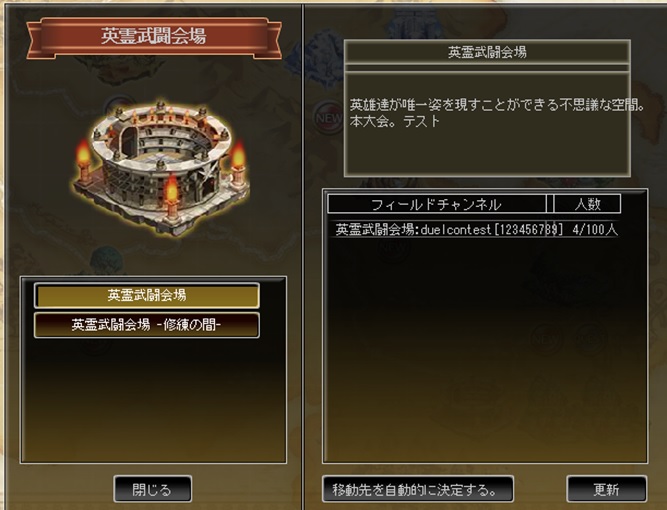Click the 4/100人 player count cell
The height and width of the screenshot is (510, 667).
tap(595, 230)
